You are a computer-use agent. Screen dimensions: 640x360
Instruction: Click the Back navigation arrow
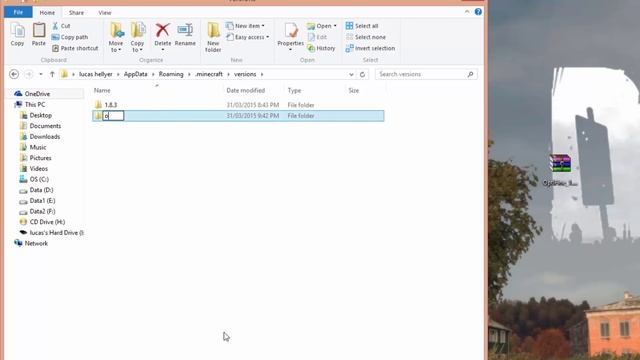[x=14, y=74]
